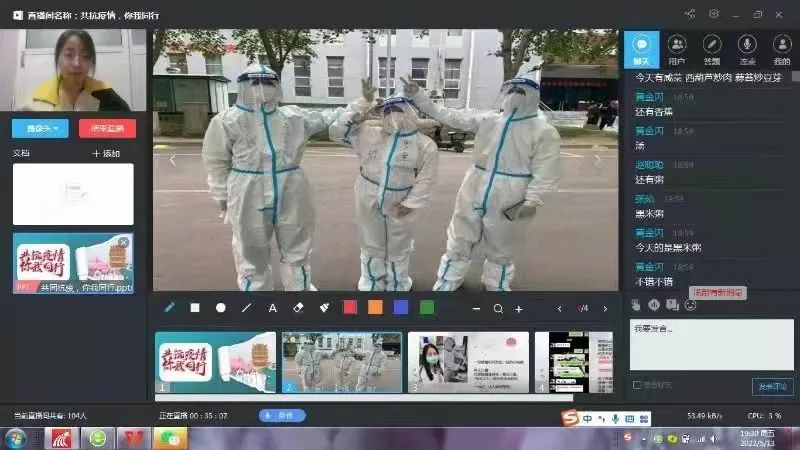Pick the eraser tool
Screen dimensions: 800x450
298,308
